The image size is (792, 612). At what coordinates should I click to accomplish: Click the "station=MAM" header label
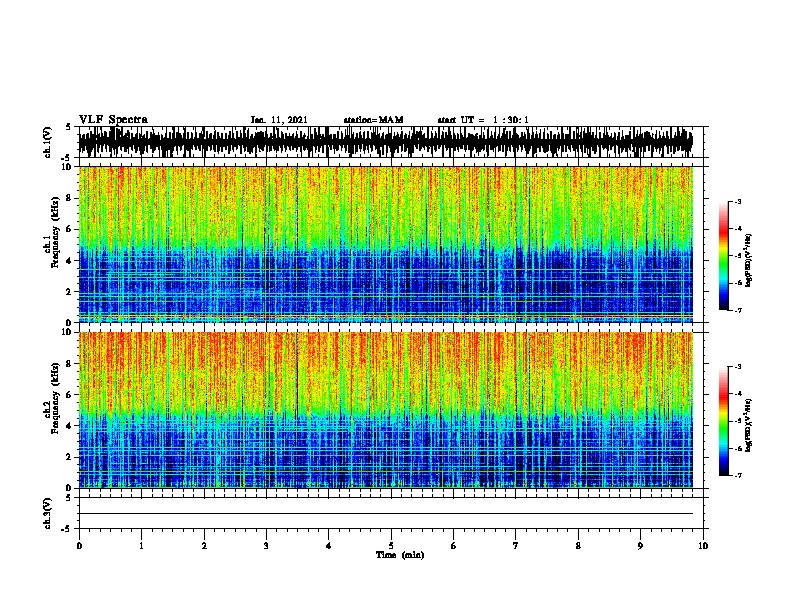[x=373, y=120]
